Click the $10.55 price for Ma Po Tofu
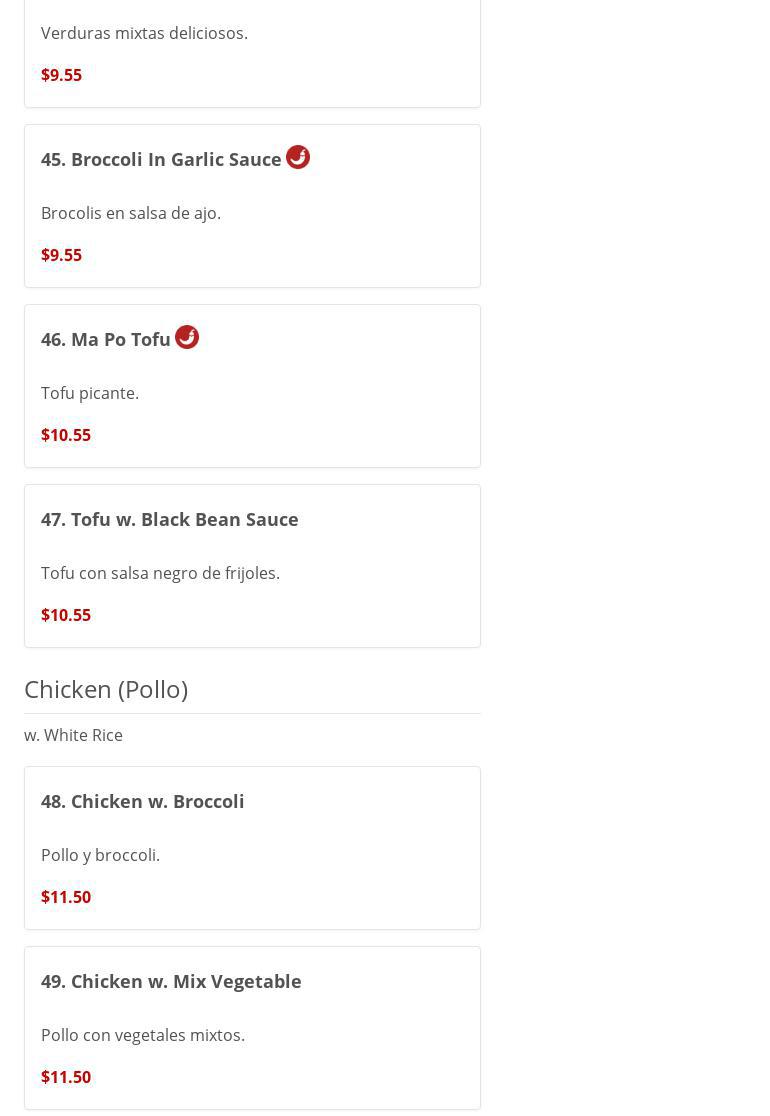The height and width of the screenshot is (1116, 770). (66, 435)
